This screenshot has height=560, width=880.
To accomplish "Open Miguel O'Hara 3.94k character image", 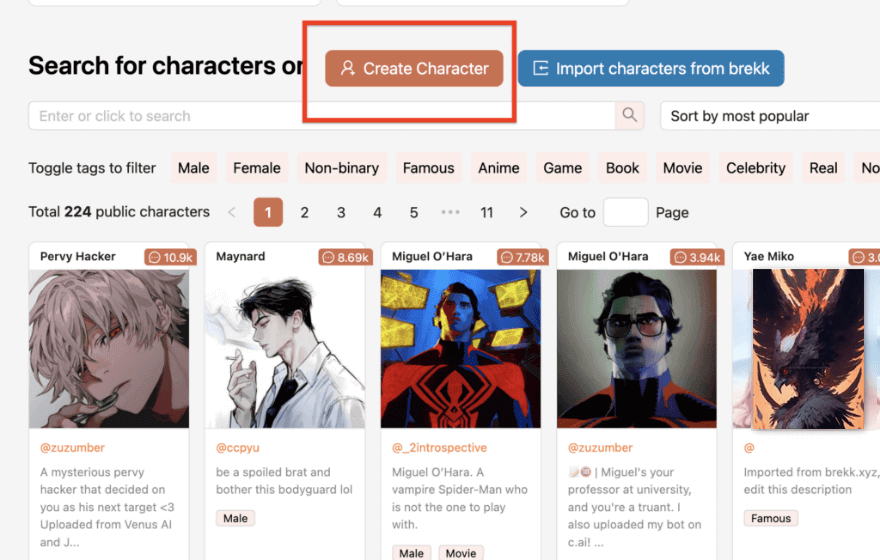I will pyautogui.click(x=637, y=348).
